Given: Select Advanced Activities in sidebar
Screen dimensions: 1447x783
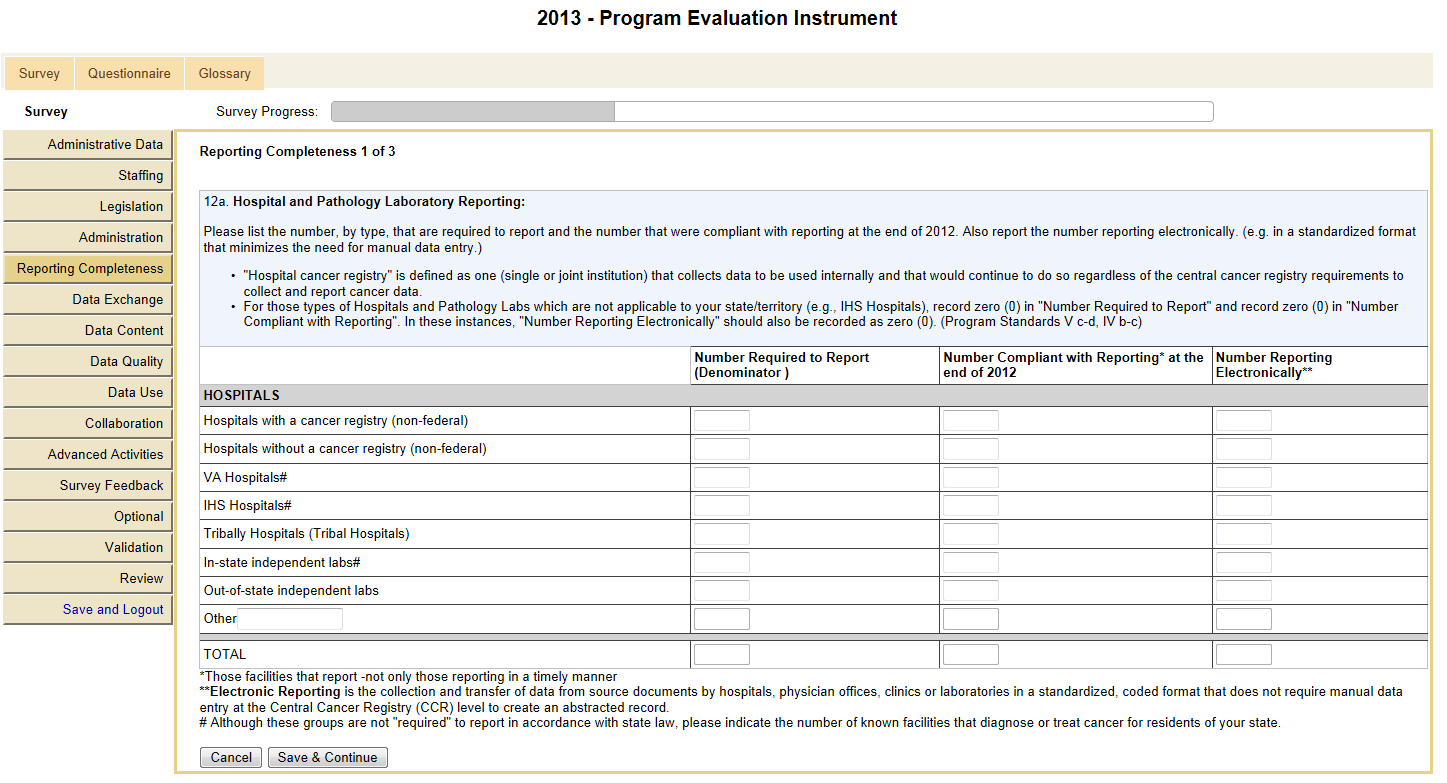Looking at the screenshot, I should pyautogui.click(x=88, y=455).
